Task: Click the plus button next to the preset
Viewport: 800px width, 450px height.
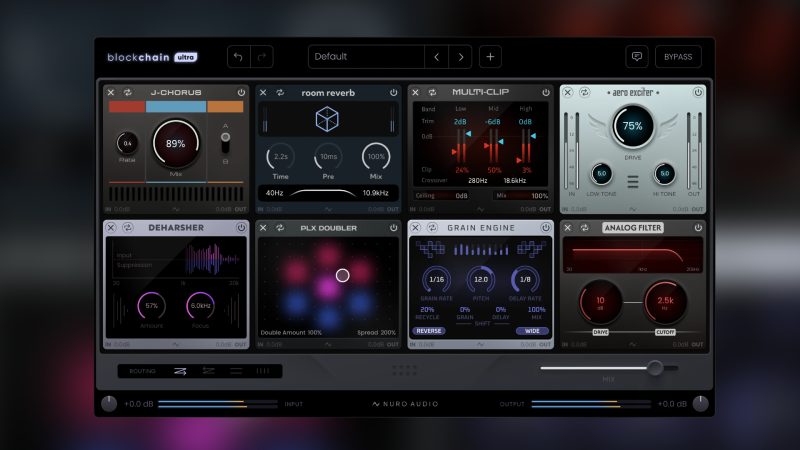Action: click(490, 57)
